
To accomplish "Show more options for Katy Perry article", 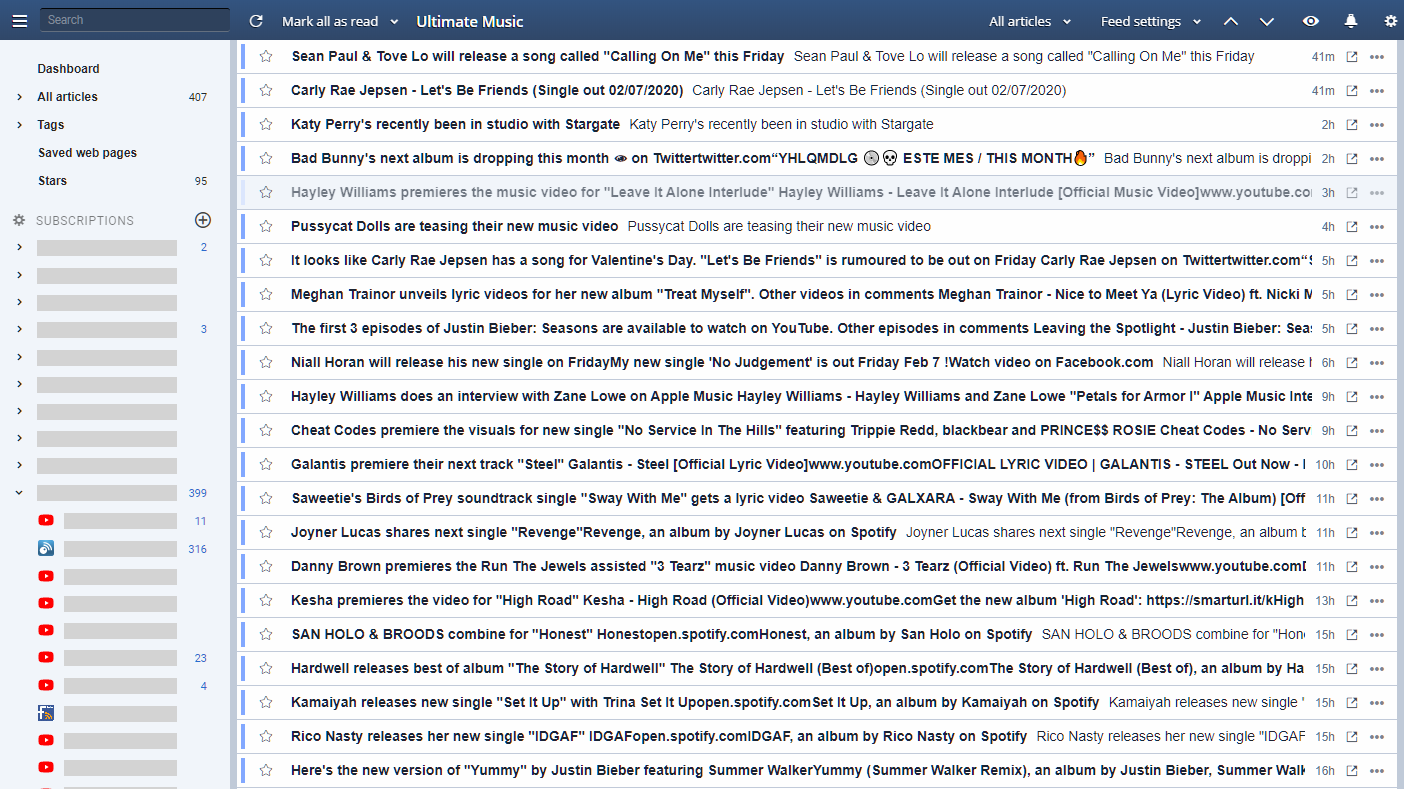I will pos(1377,124).
